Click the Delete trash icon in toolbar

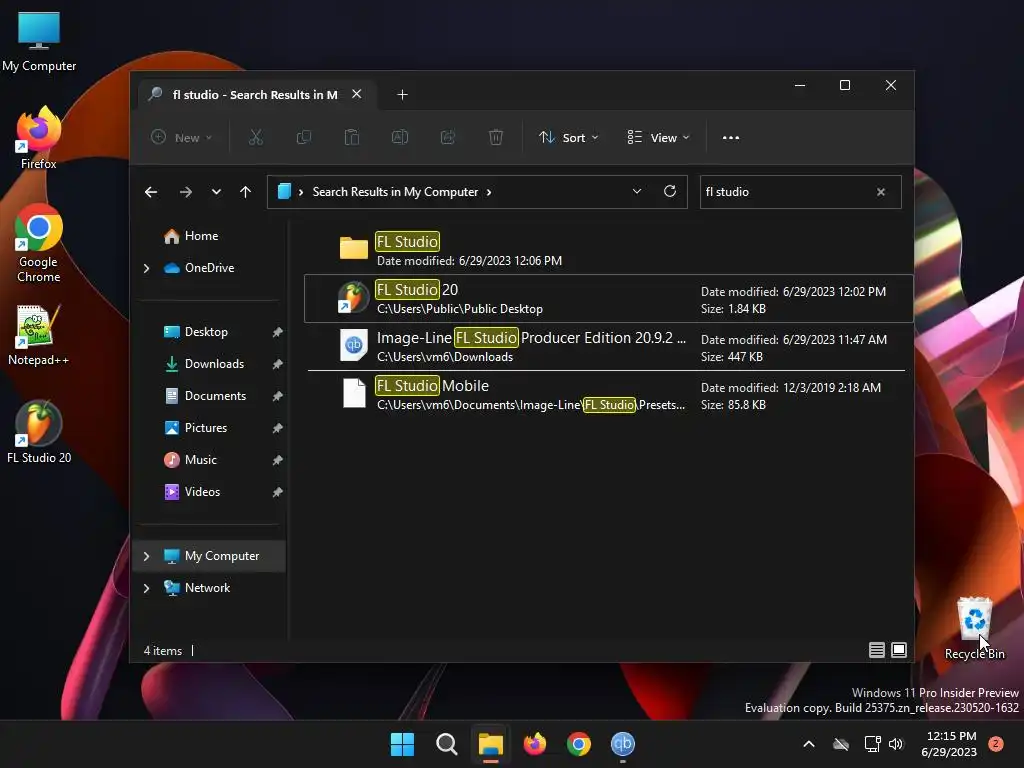(496, 137)
